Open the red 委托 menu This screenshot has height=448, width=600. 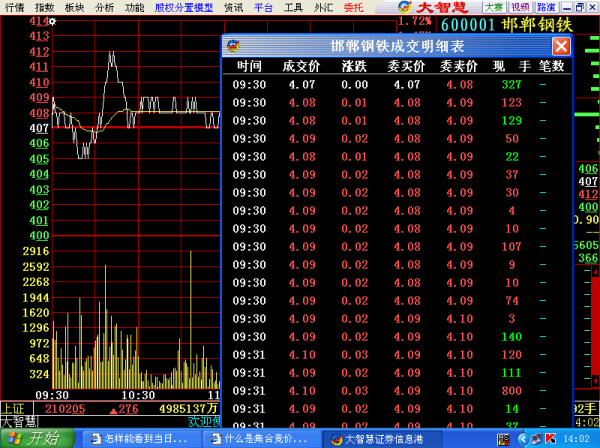click(x=353, y=7)
